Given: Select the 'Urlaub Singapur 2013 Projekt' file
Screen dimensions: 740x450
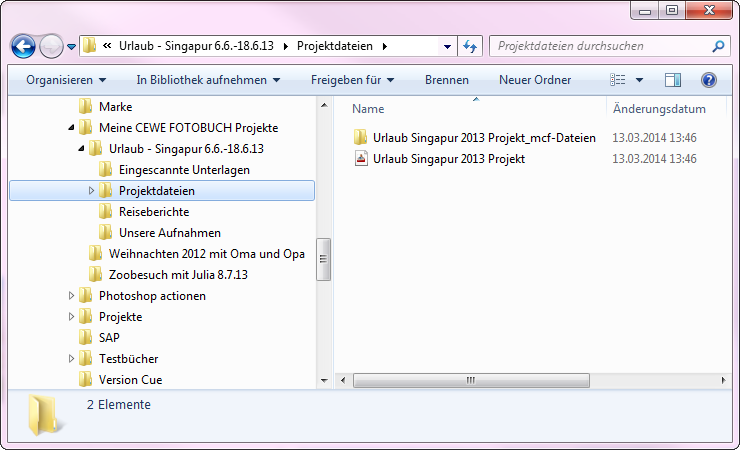Looking at the screenshot, I should (449, 159).
